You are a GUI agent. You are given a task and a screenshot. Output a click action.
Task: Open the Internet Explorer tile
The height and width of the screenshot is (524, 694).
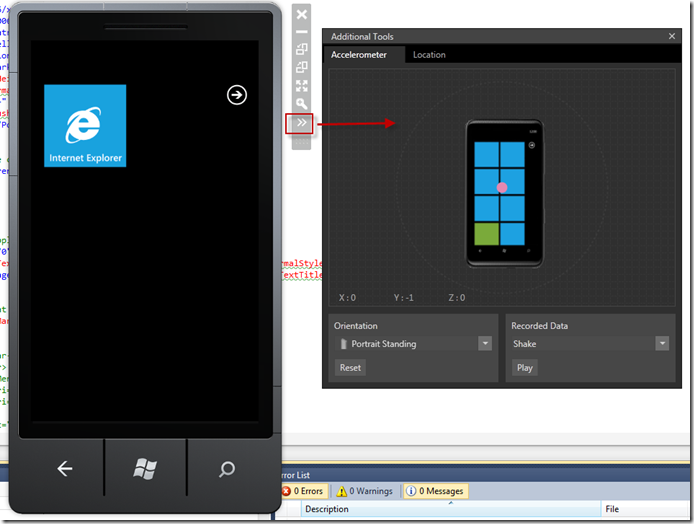click(85, 126)
